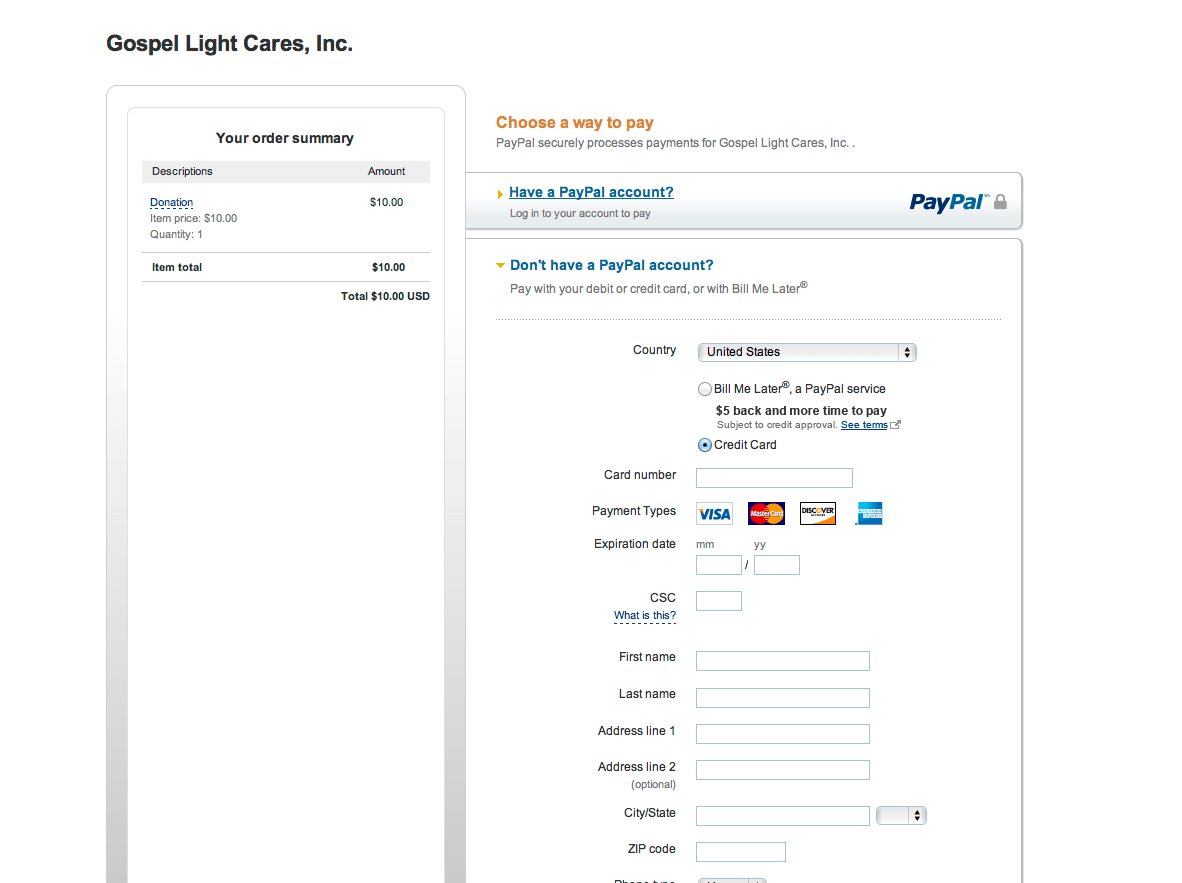Collapse the Don't have a PayPal account section
This screenshot has height=883, width=1182.
500,265
